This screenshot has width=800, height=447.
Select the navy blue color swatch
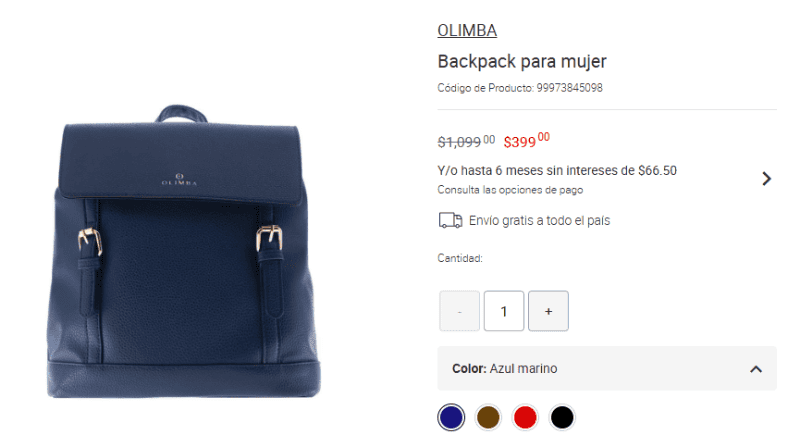(451, 417)
